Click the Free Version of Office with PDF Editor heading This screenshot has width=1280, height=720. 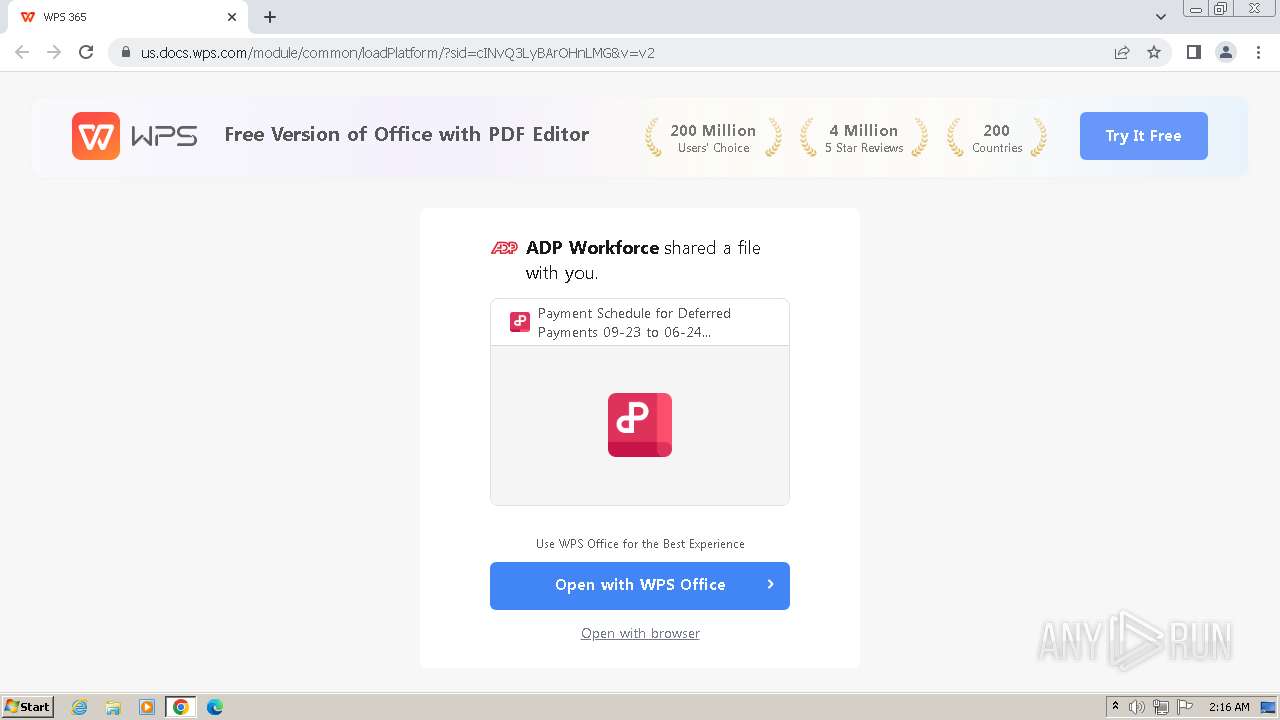click(407, 134)
